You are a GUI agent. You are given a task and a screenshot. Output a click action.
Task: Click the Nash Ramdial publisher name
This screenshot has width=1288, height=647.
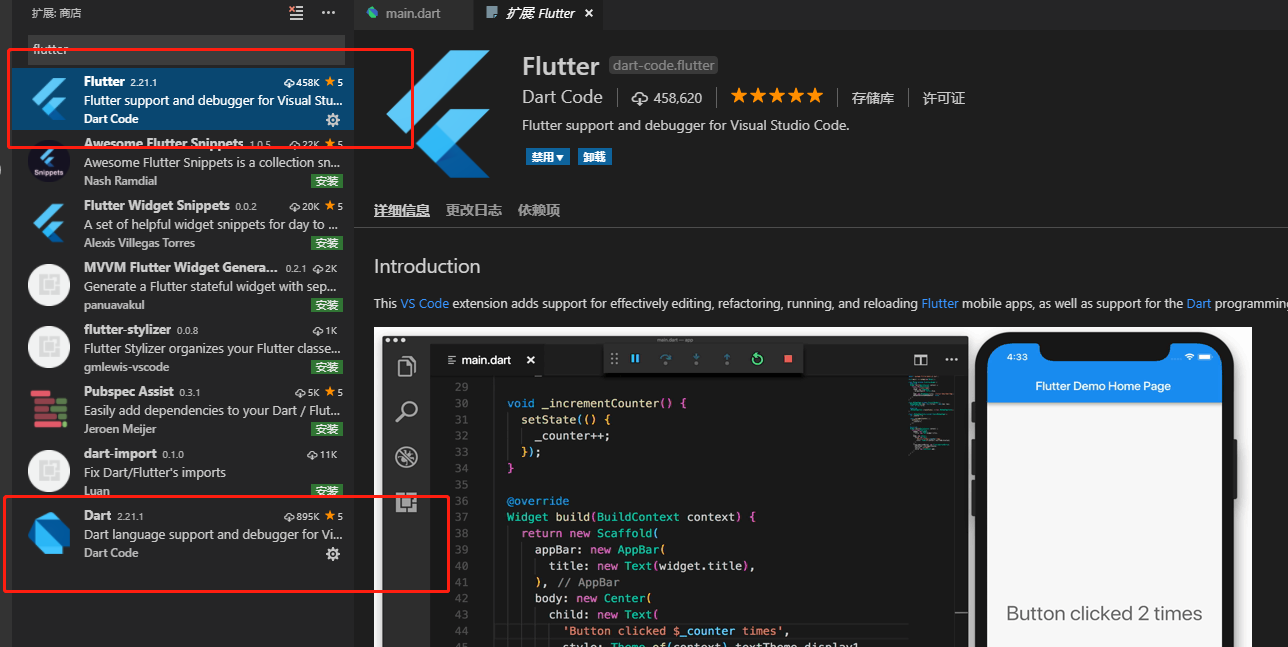click(120, 181)
